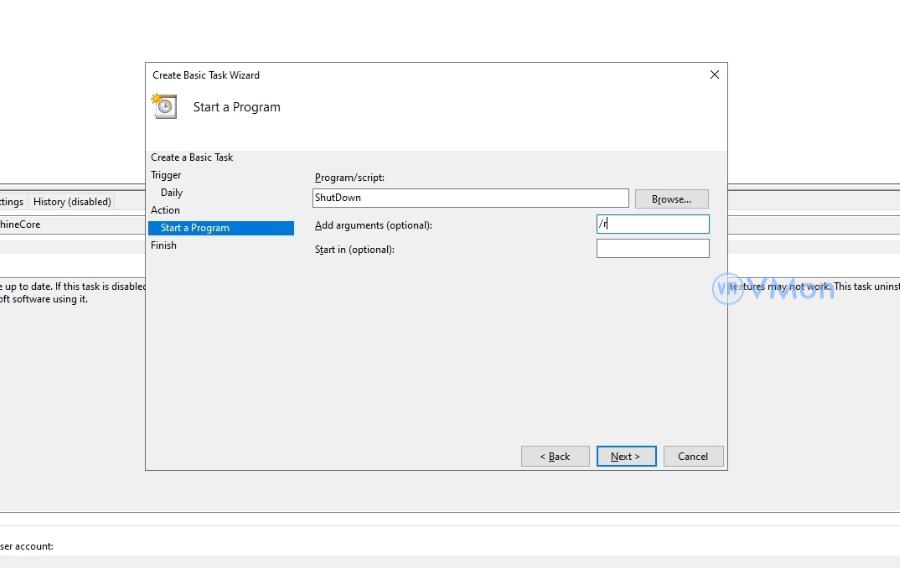Select the Finish step in sidebar
Screen dimensions: 900x577
coord(164,245)
